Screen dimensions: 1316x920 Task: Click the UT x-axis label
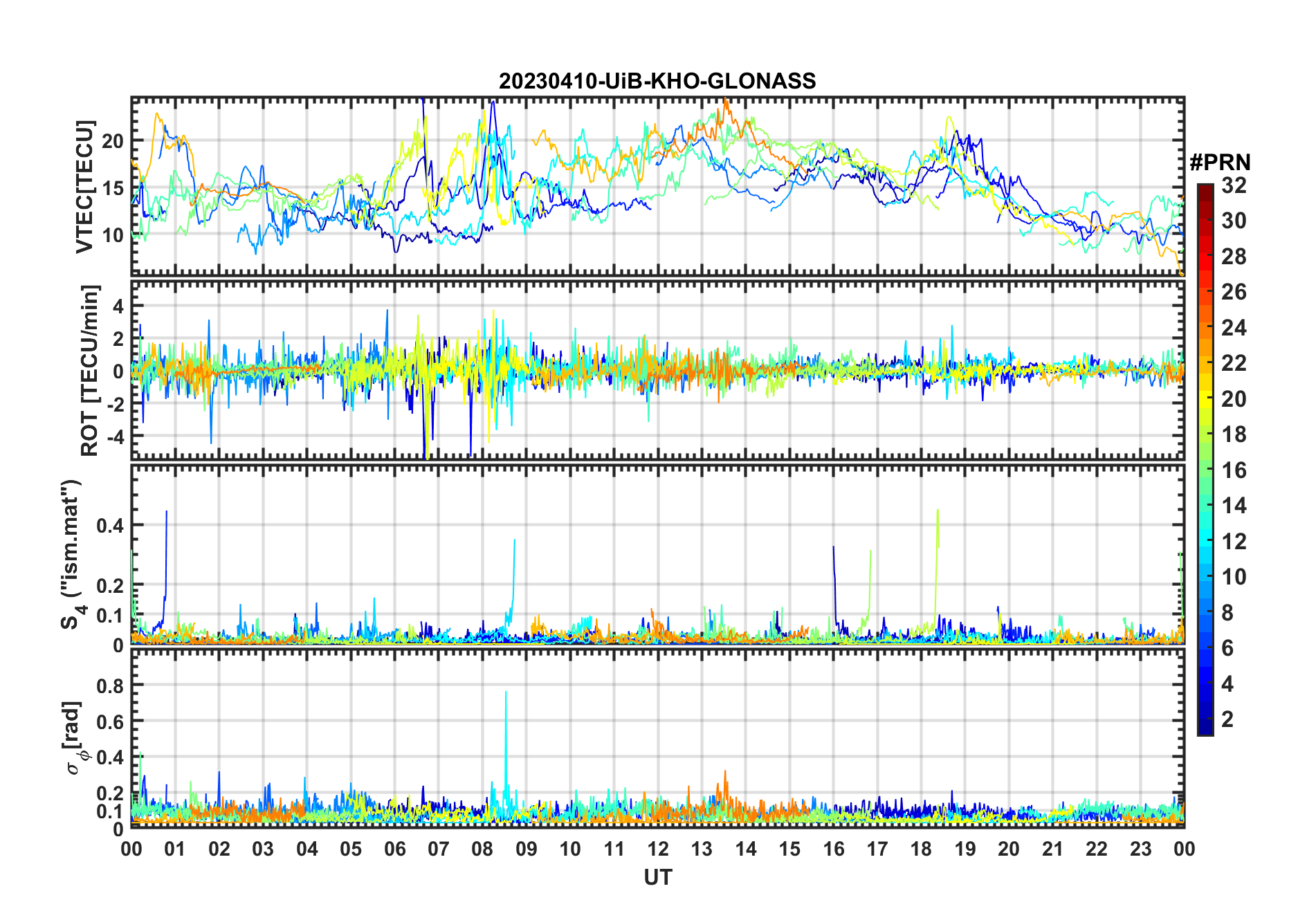[657, 878]
